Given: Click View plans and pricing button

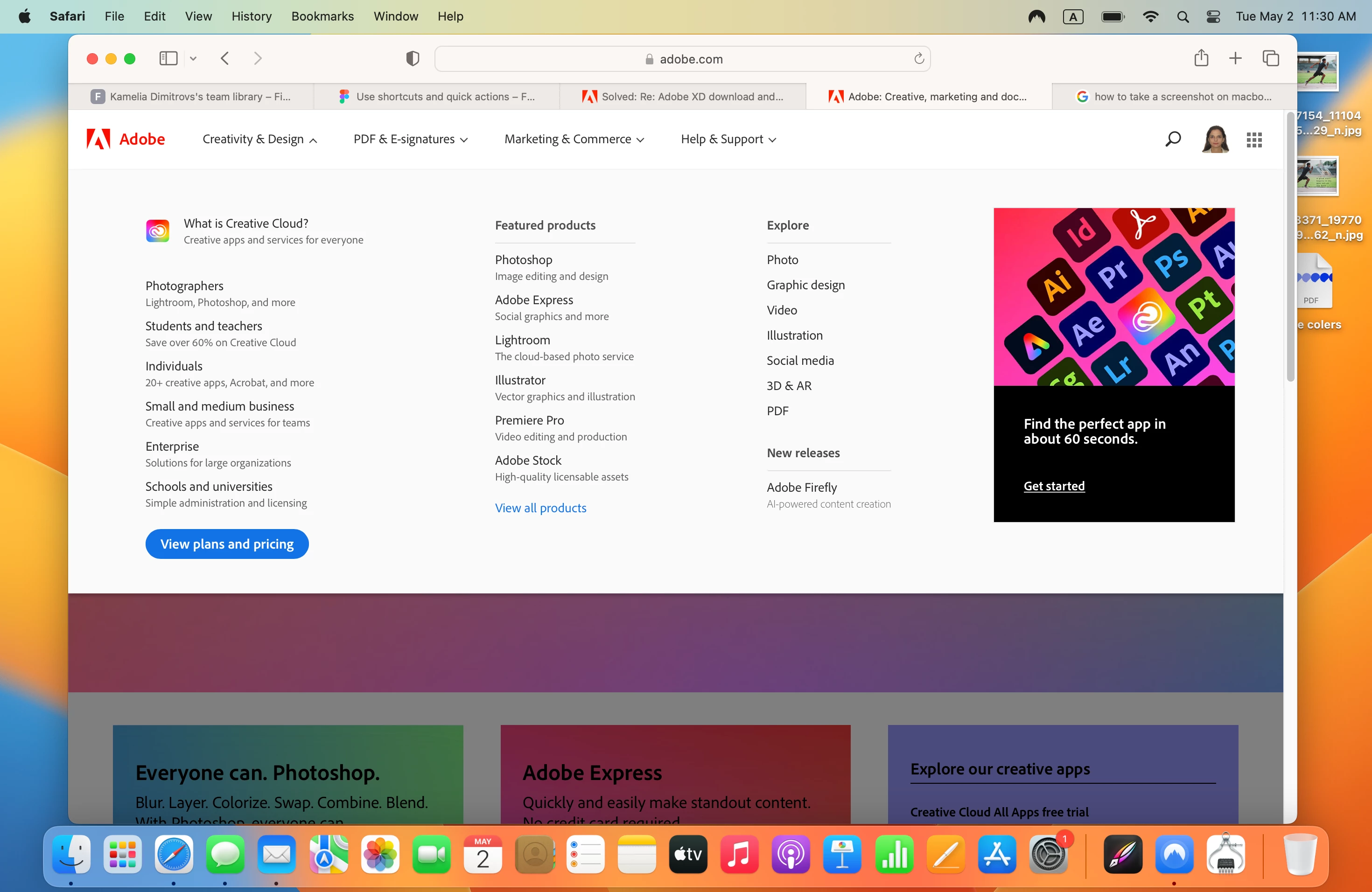Looking at the screenshot, I should (226, 544).
